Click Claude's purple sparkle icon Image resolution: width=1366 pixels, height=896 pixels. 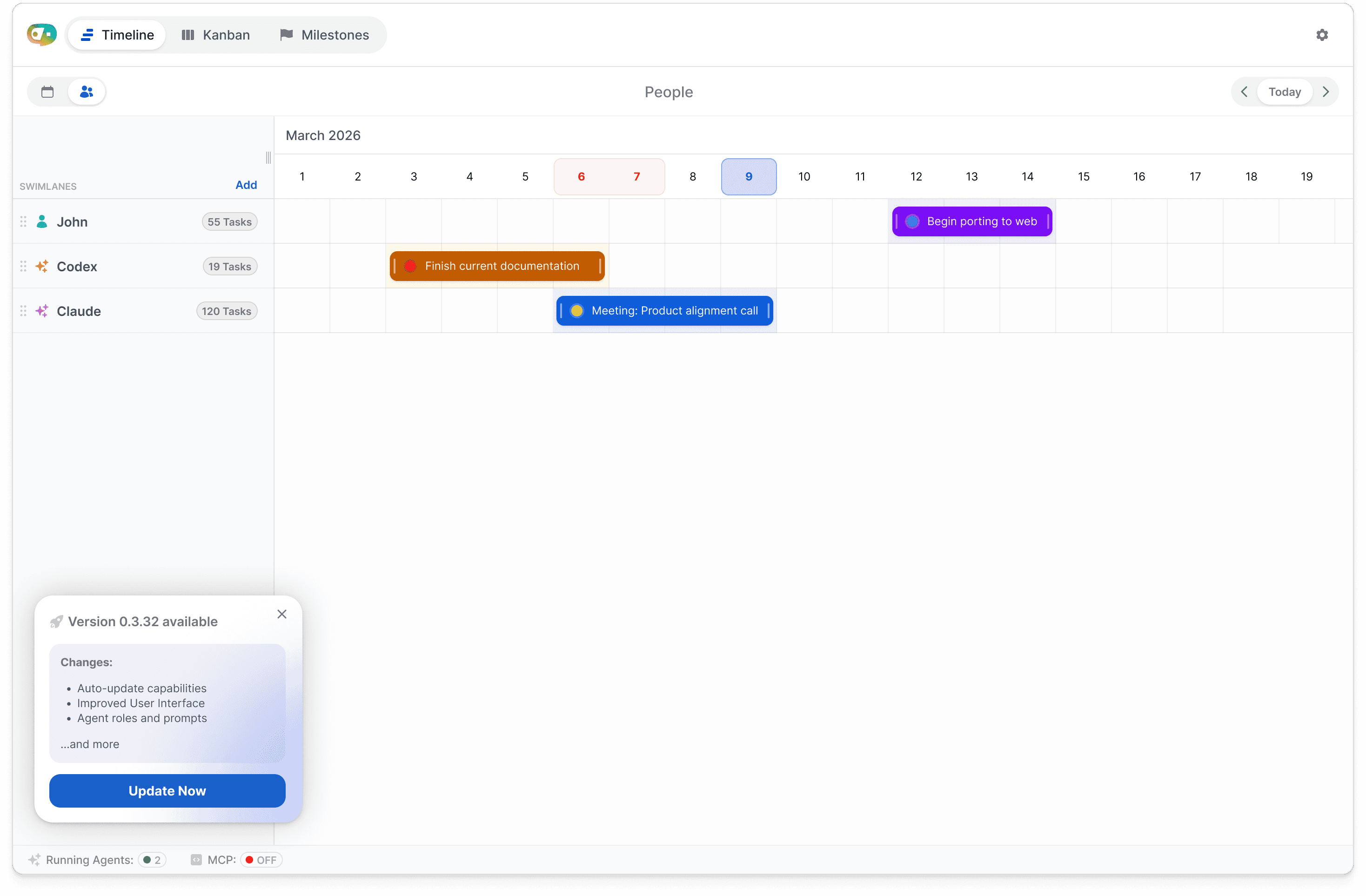coord(42,311)
